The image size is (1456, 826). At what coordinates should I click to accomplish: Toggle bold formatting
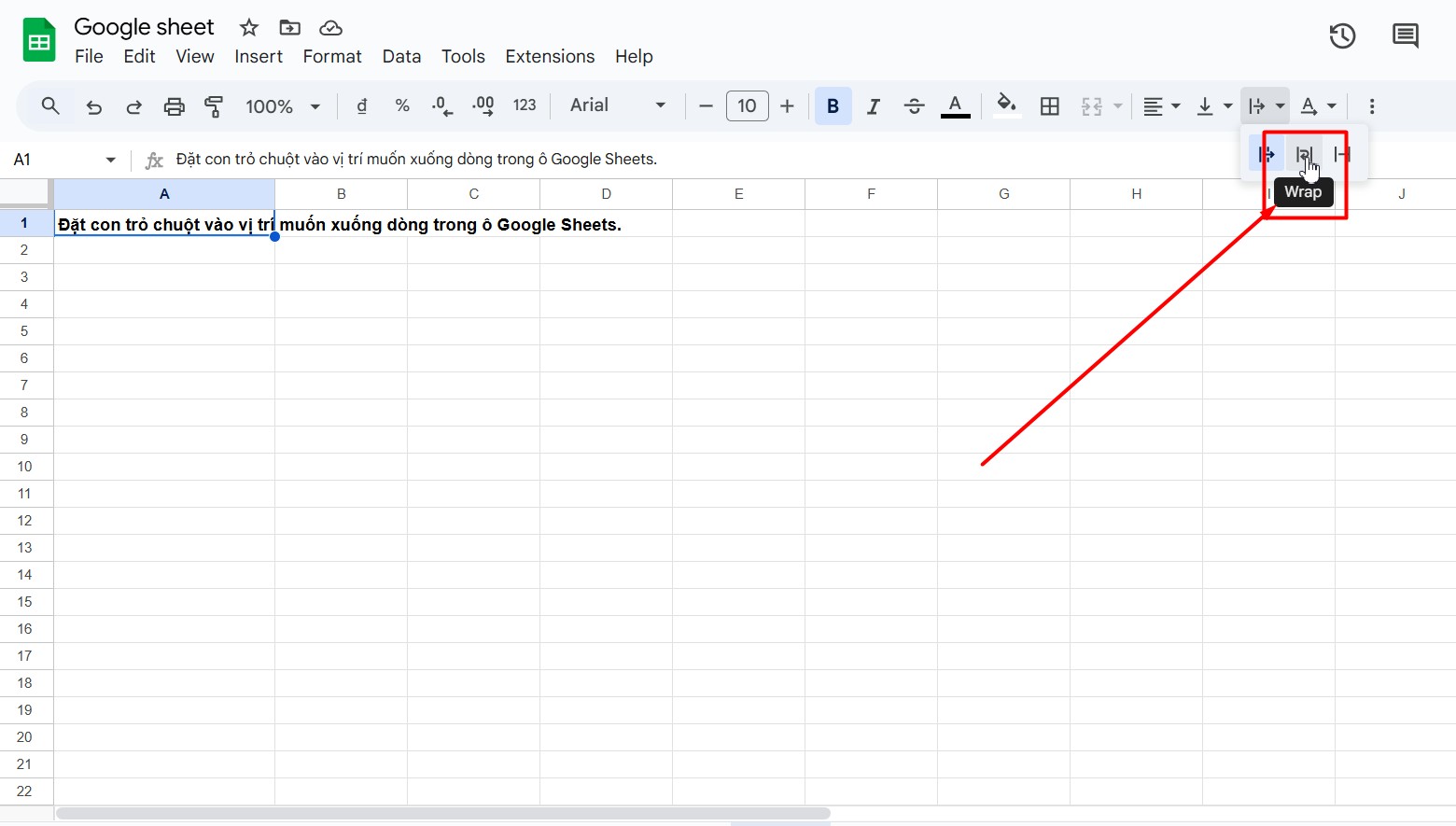pyautogui.click(x=833, y=106)
